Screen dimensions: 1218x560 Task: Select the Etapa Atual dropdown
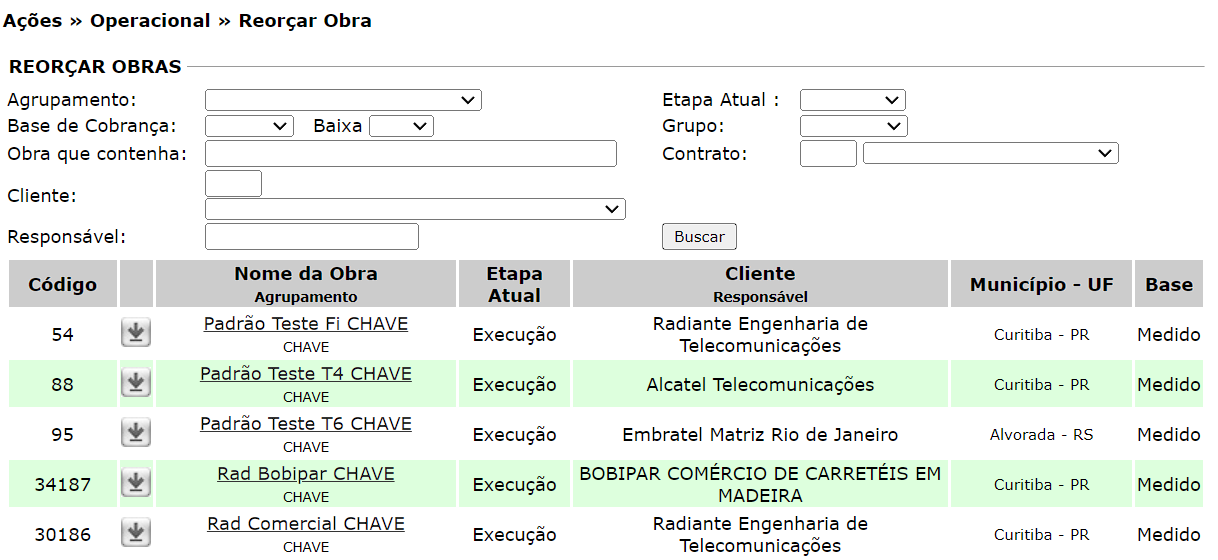[852, 100]
